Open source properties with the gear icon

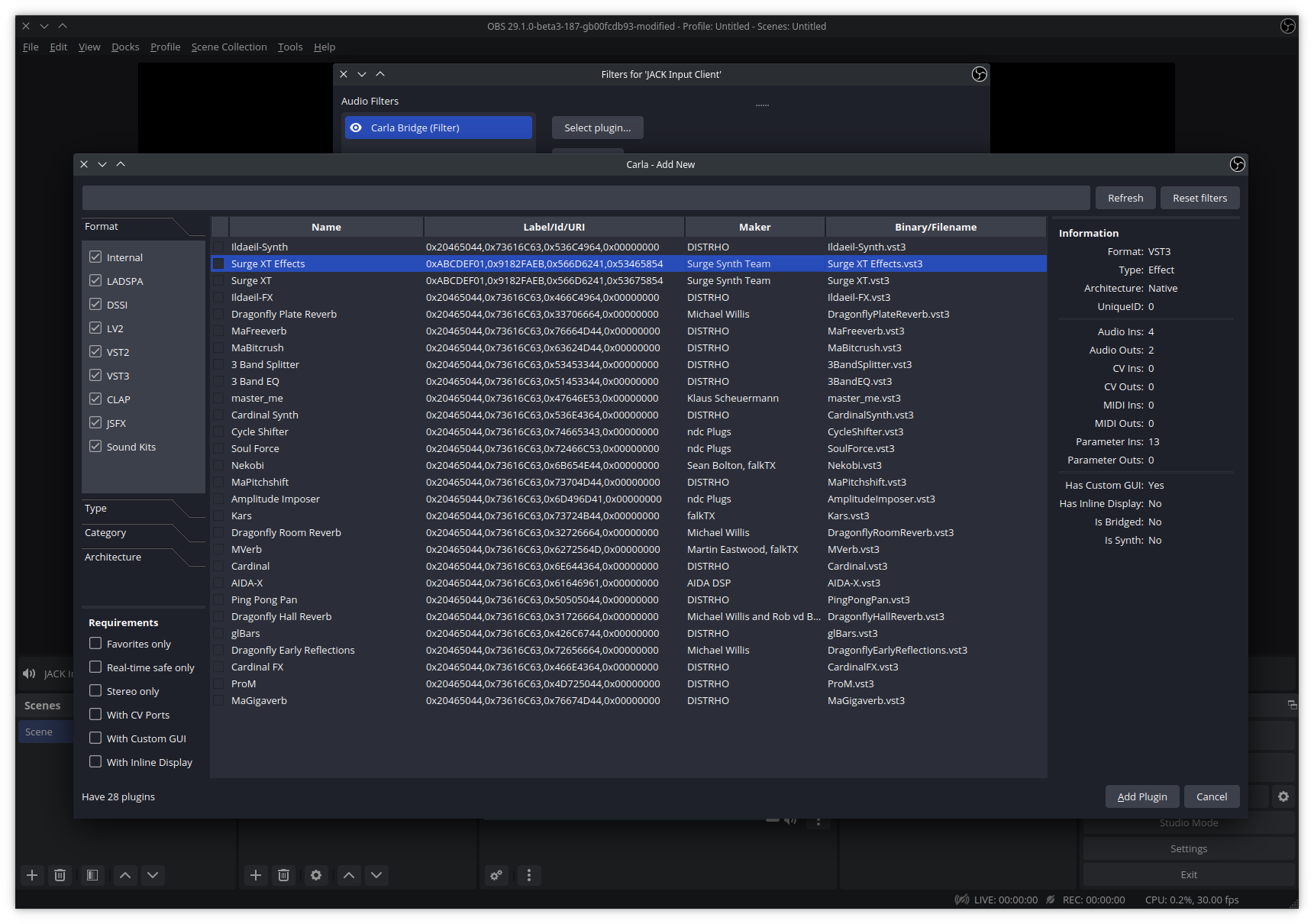pos(316,875)
